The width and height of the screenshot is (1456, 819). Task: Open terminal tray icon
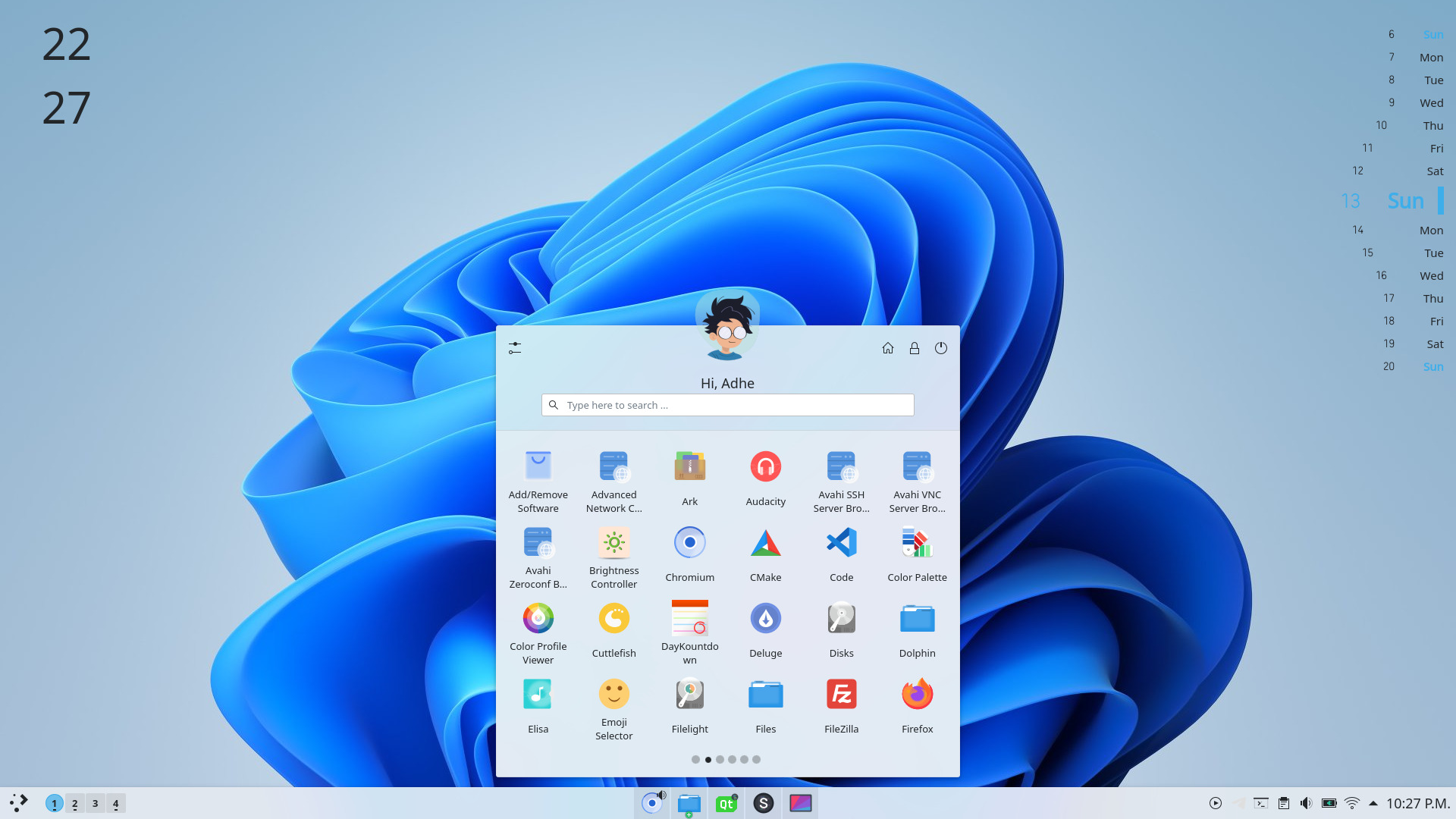point(1261,803)
